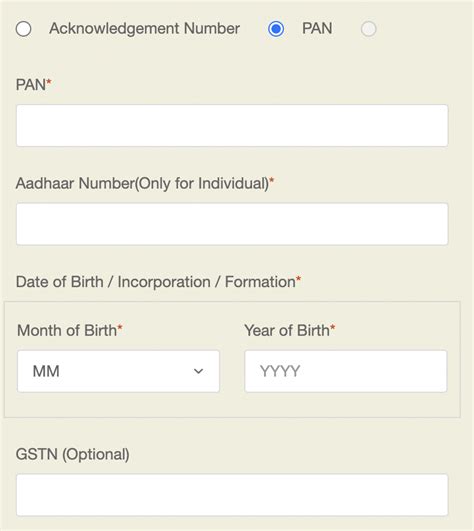Select the PAN radio button

(x=276, y=29)
